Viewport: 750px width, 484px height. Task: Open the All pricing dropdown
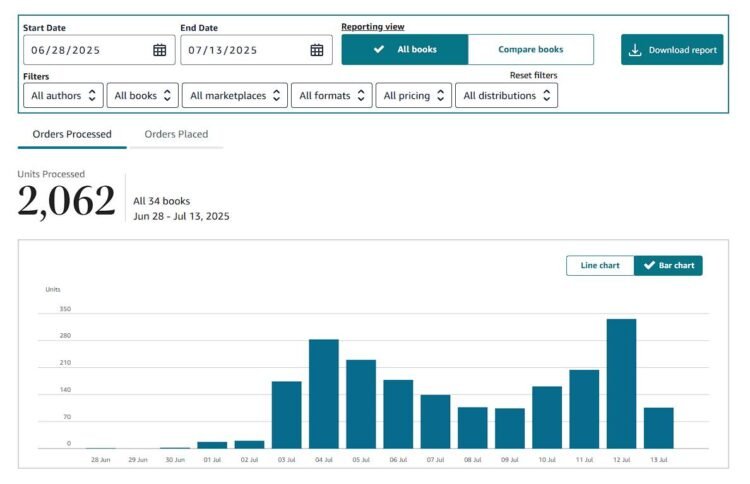414,96
